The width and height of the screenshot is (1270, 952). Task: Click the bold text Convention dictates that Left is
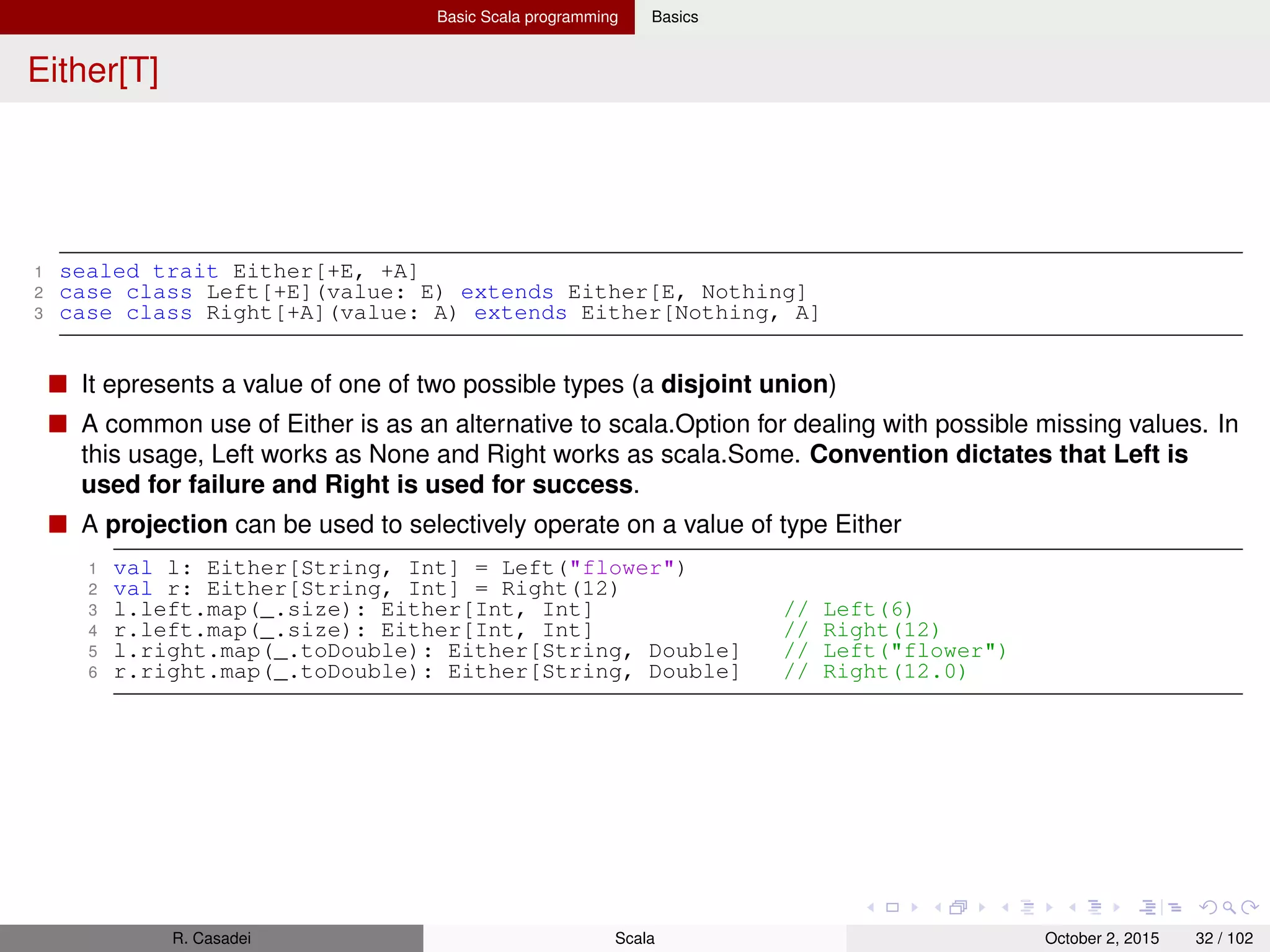click(x=998, y=454)
